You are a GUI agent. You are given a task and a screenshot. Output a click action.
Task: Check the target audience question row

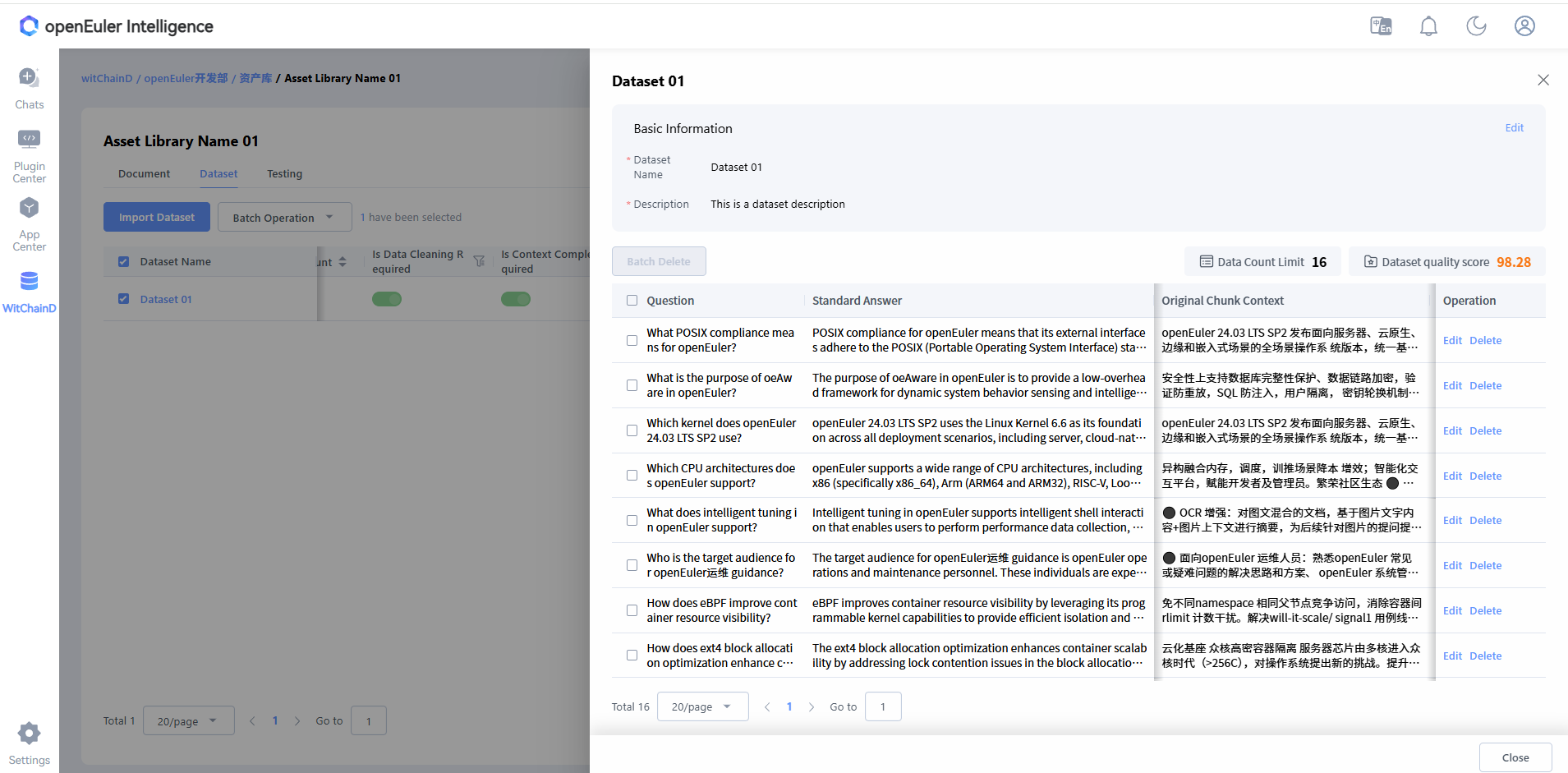[632, 565]
